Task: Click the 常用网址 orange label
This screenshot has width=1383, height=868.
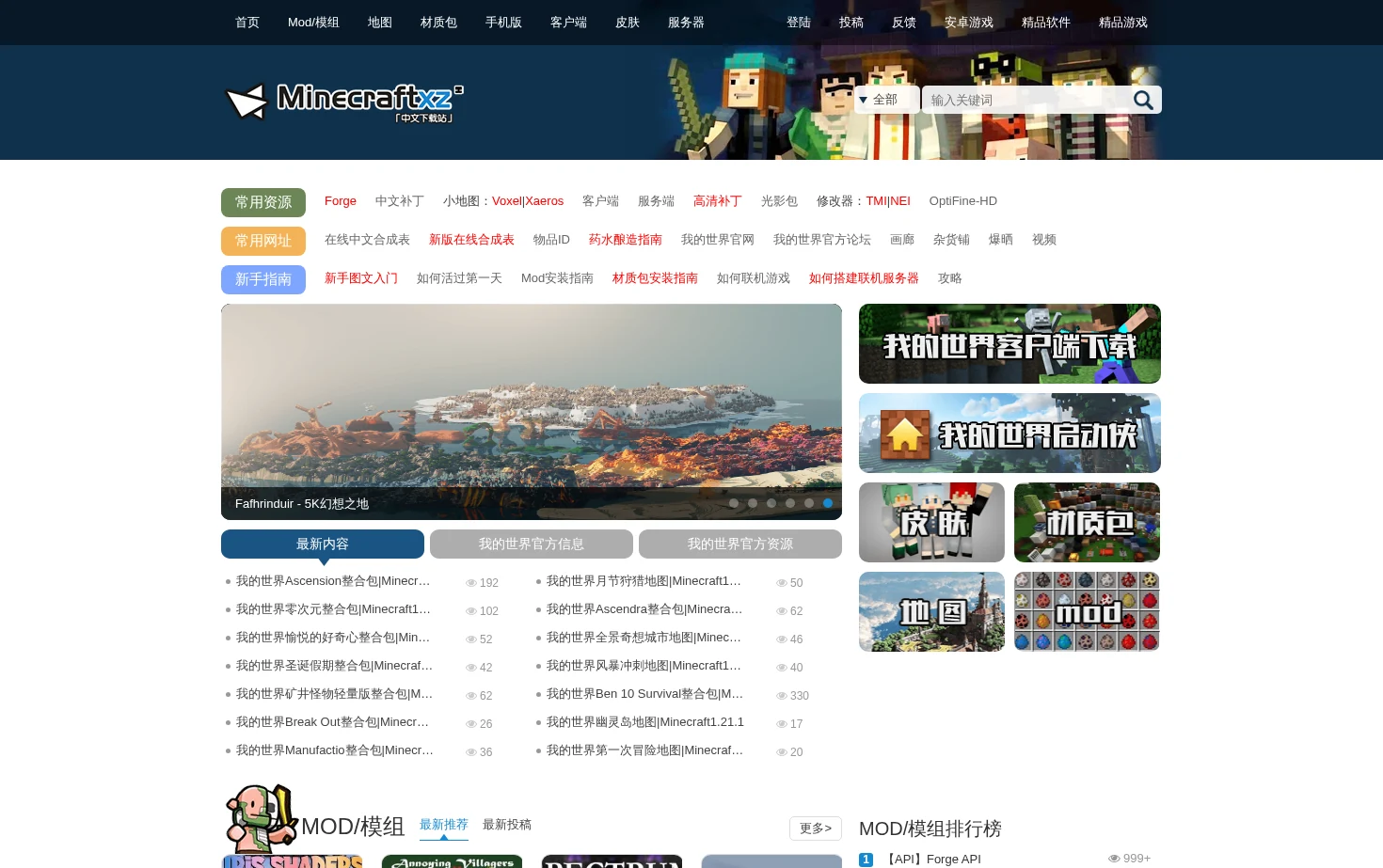Action: tap(263, 241)
